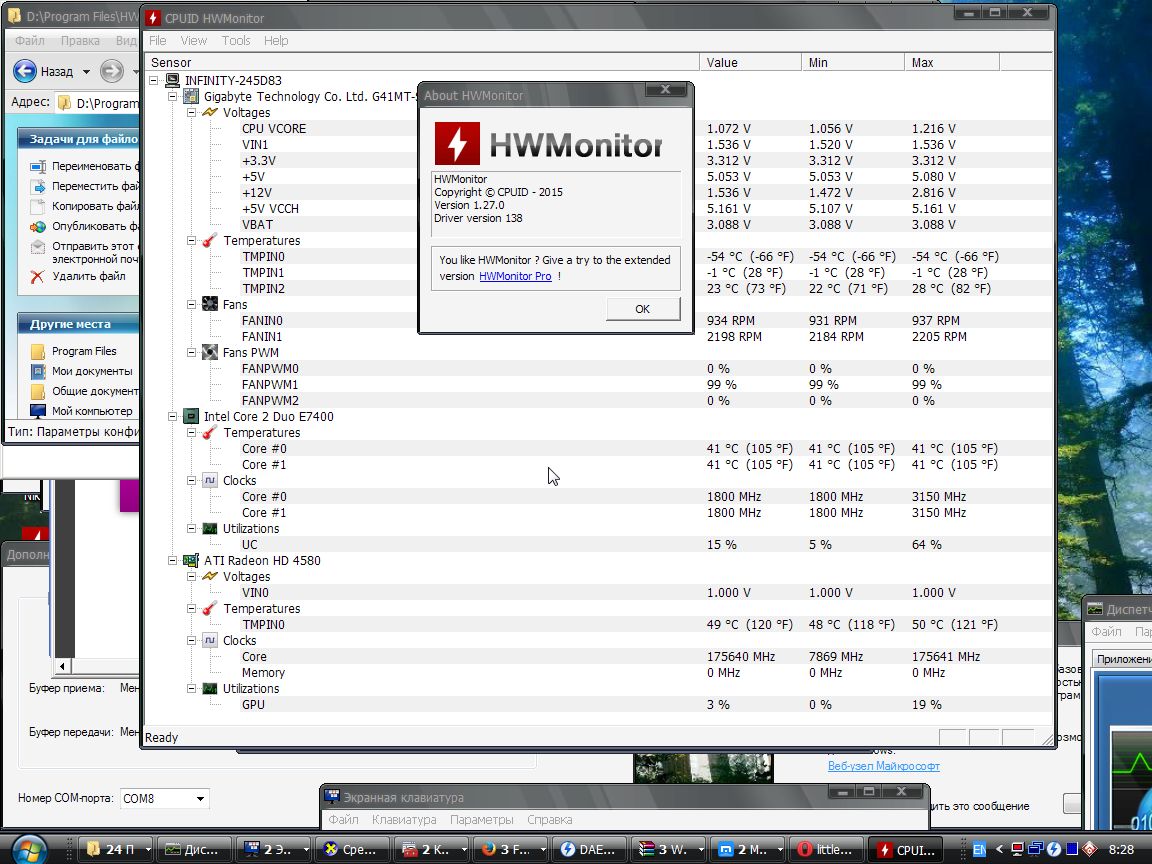The width and height of the screenshot is (1152, 864).
Task: Click the CPU Utilizations icon
Action: click(x=210, y=529)
